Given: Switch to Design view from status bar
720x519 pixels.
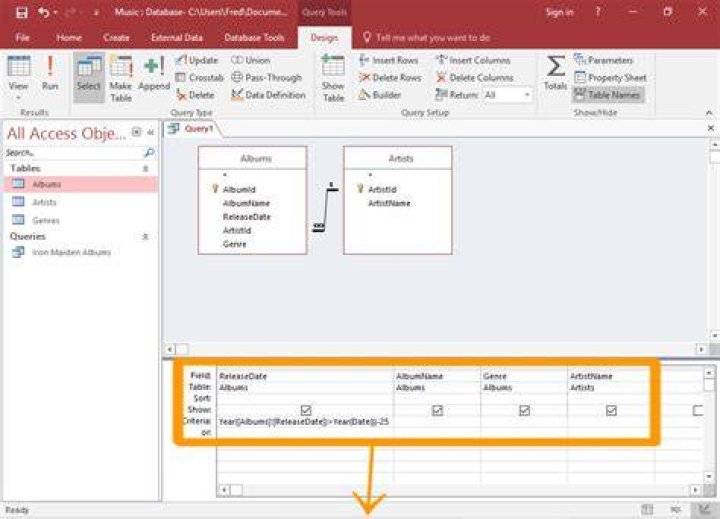Looking at the screenshot, I should pos(704,509).
